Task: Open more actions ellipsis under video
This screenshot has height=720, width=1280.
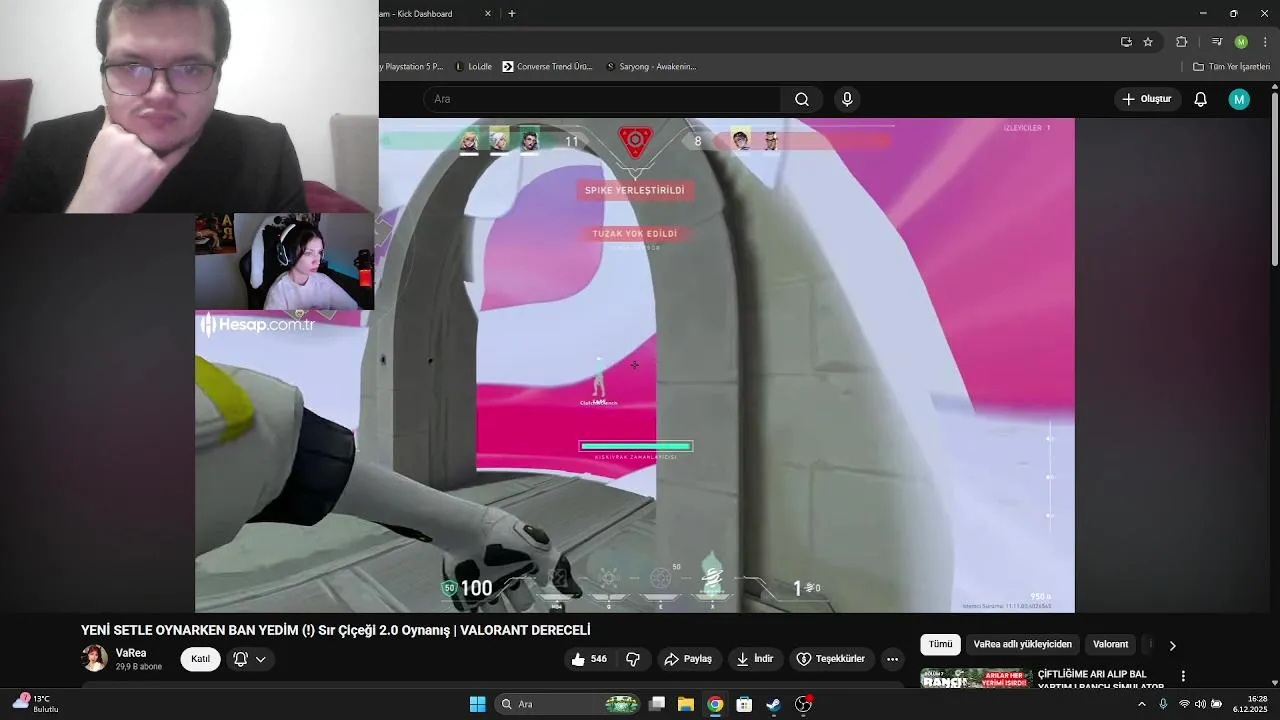Action: tap(892, 659)
